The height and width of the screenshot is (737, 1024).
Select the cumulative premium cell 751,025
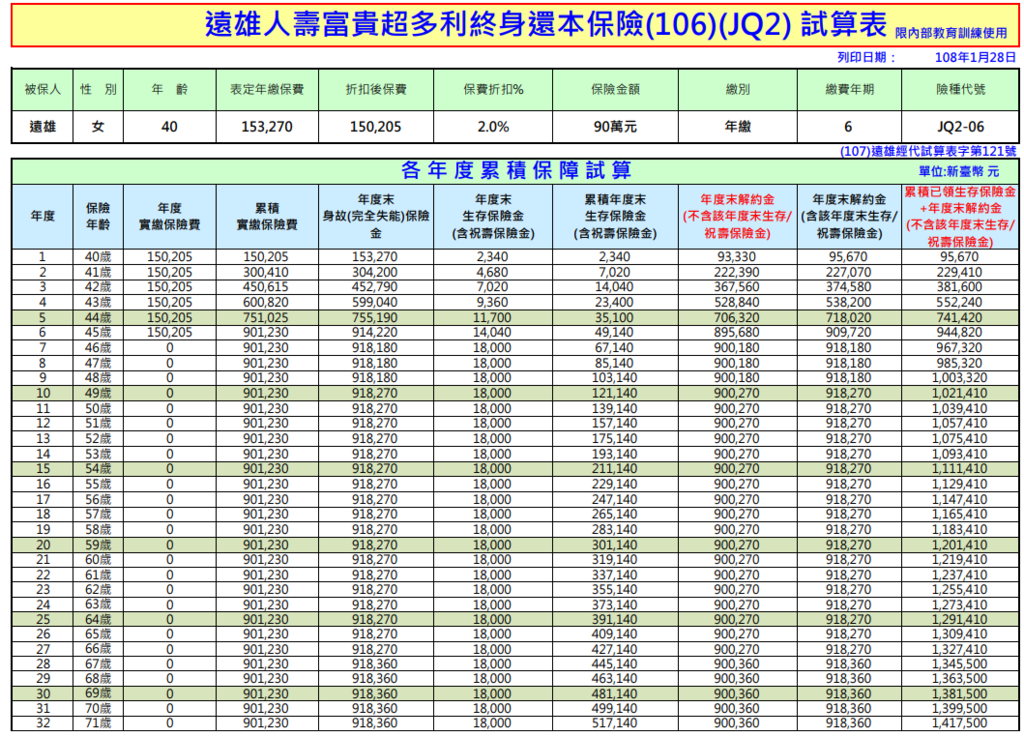(x=266, y=318)
